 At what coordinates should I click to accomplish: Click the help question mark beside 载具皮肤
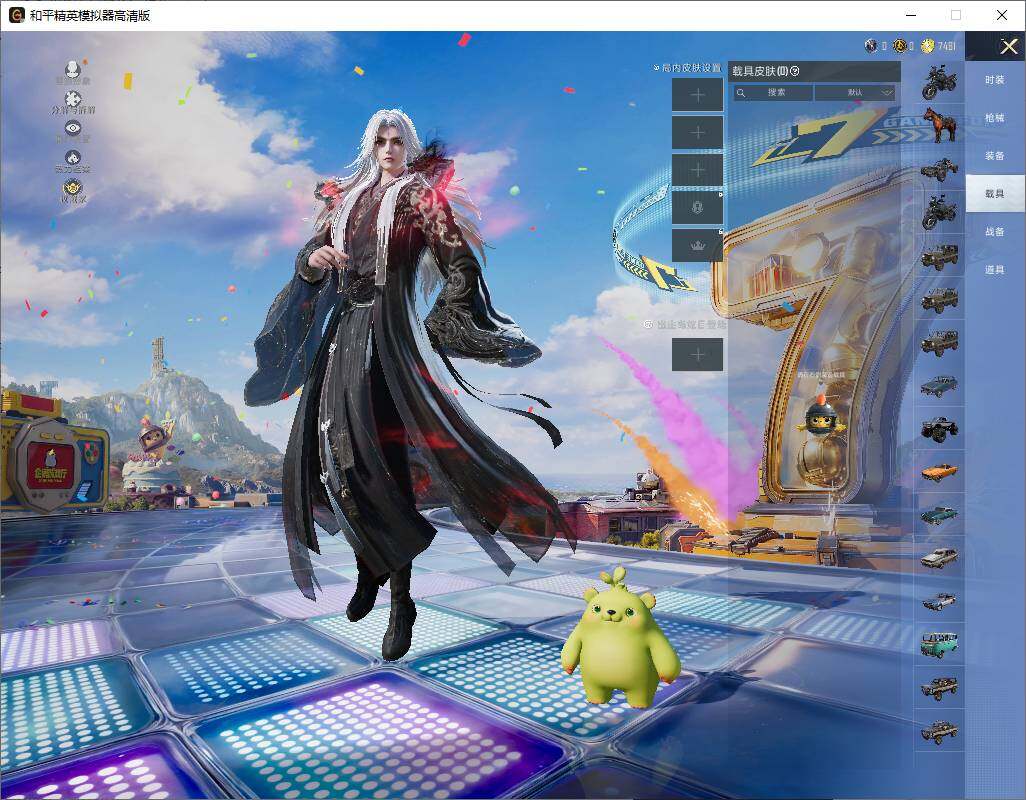point(795,71)
